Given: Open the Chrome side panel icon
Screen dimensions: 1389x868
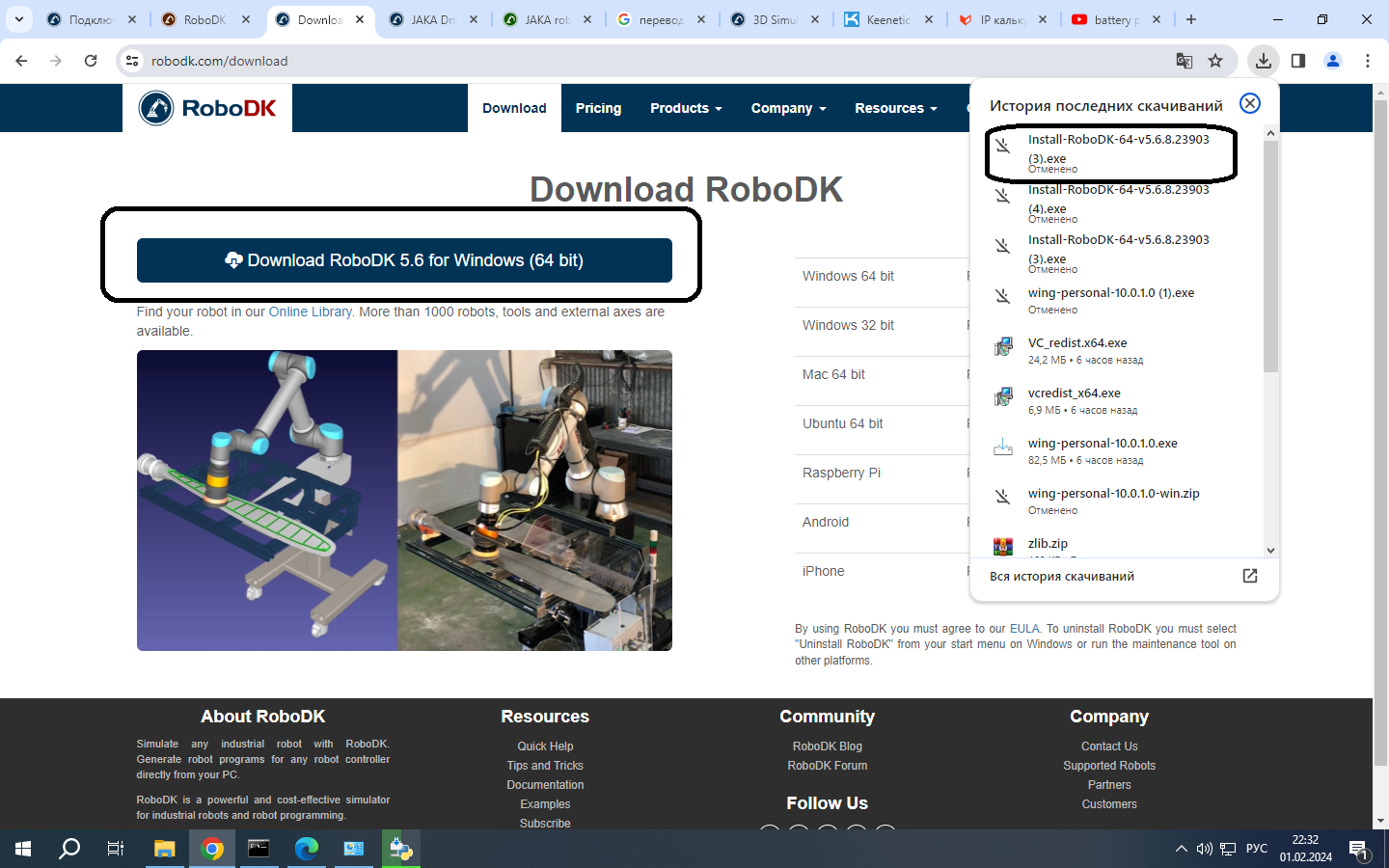Looking at the screenshot, I should (1298, 61).
